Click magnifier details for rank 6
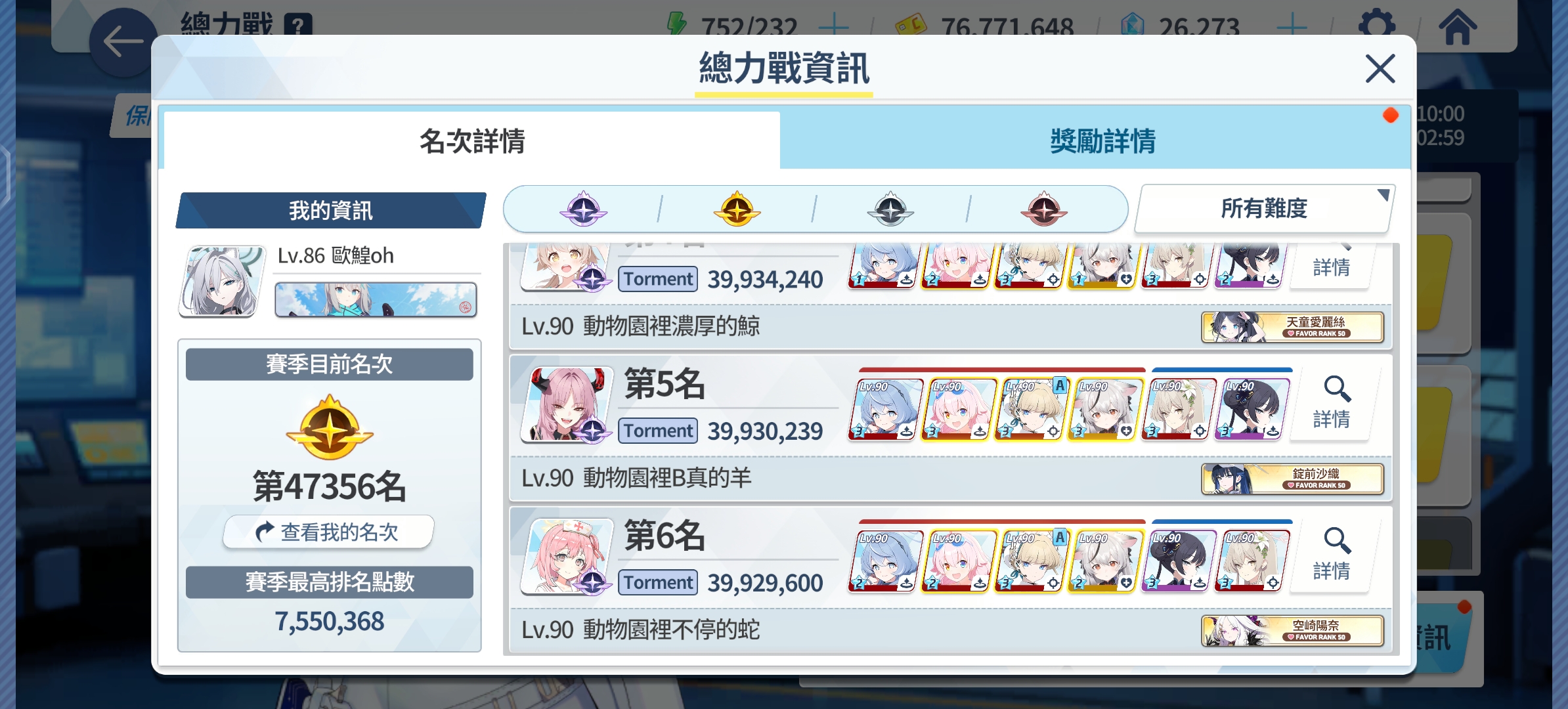 [1332, 554]
